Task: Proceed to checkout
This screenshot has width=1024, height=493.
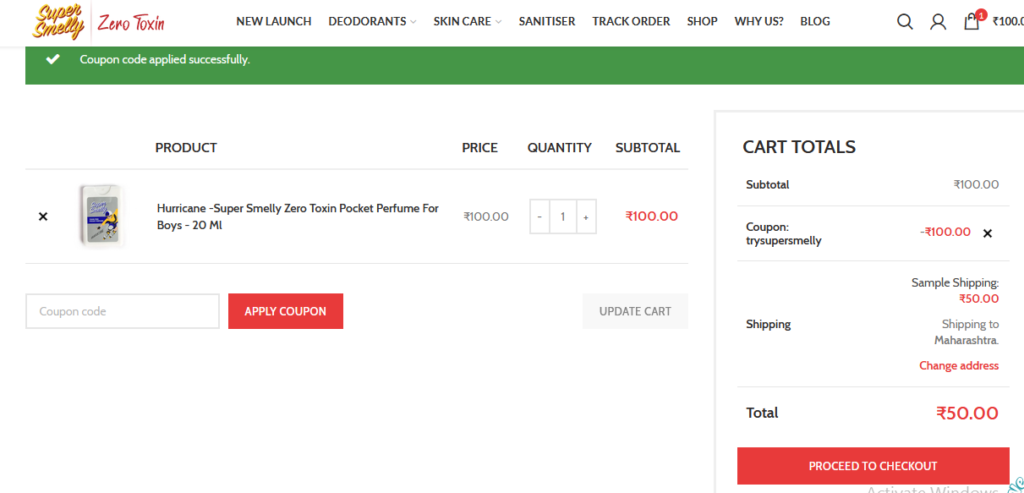Action: [x=873, y=466]
